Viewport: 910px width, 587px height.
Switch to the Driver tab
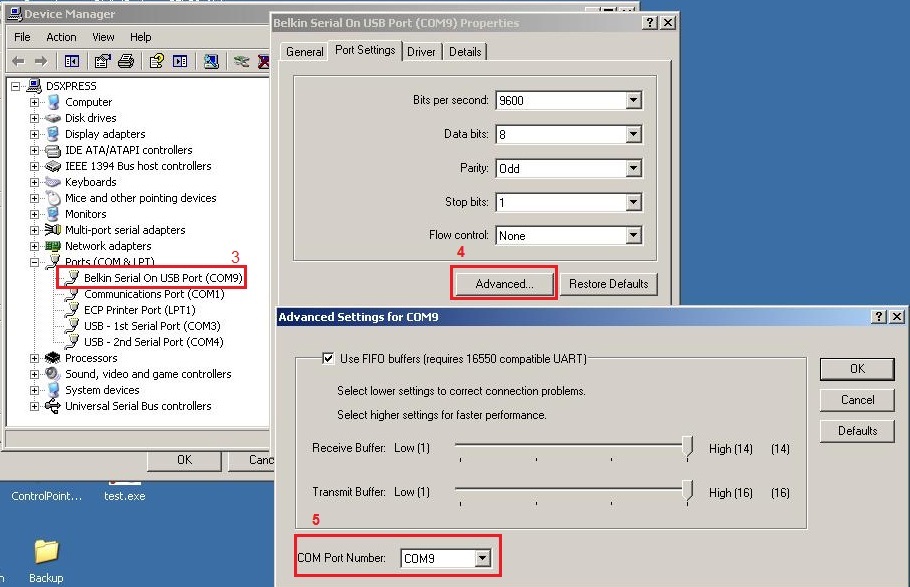(420, 51)
